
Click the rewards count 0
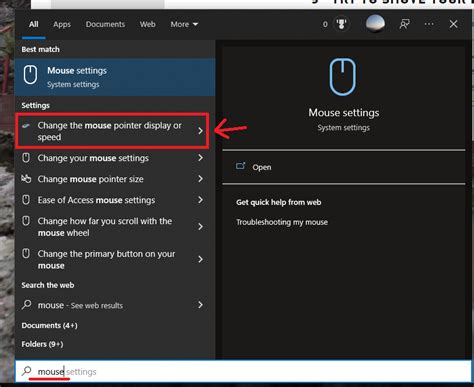pos(325,24)
